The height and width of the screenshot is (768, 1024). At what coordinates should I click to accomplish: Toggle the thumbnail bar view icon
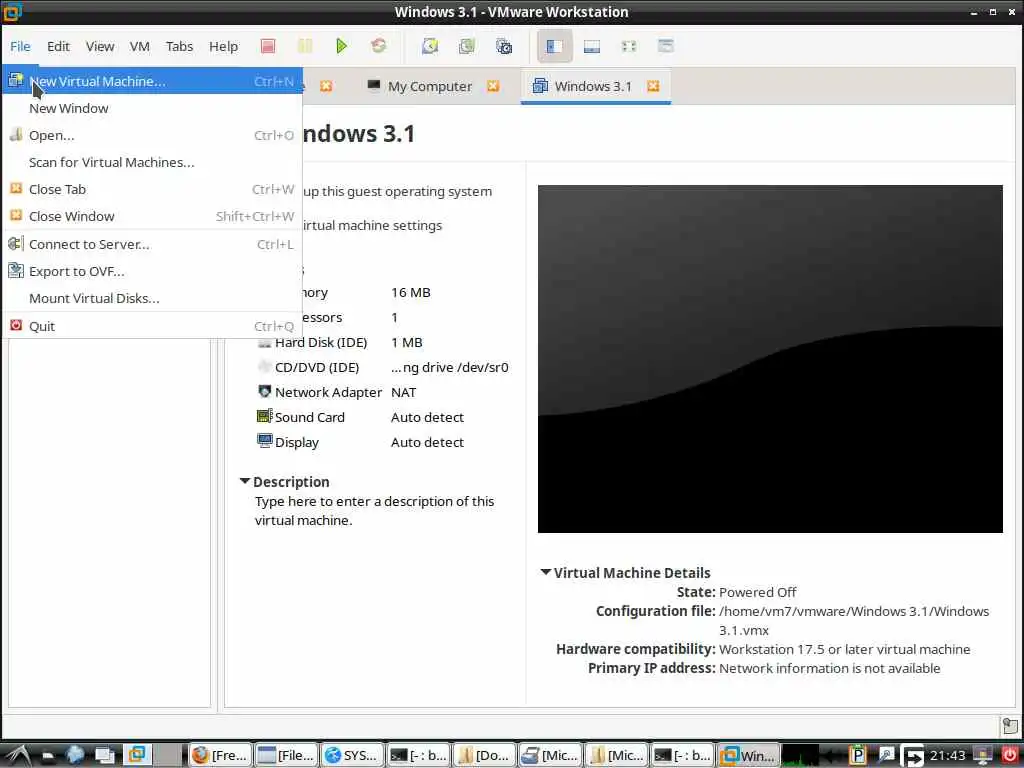coord(592,46)
